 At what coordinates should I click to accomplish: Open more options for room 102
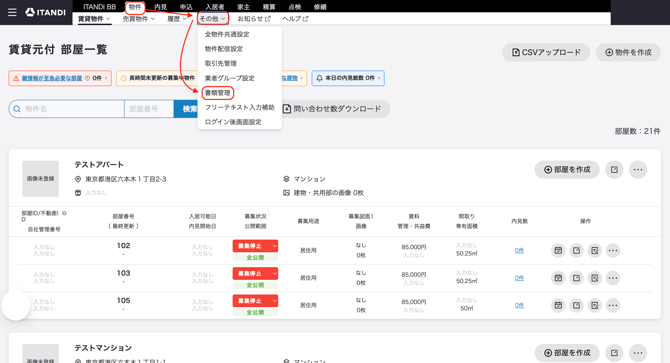613,250
